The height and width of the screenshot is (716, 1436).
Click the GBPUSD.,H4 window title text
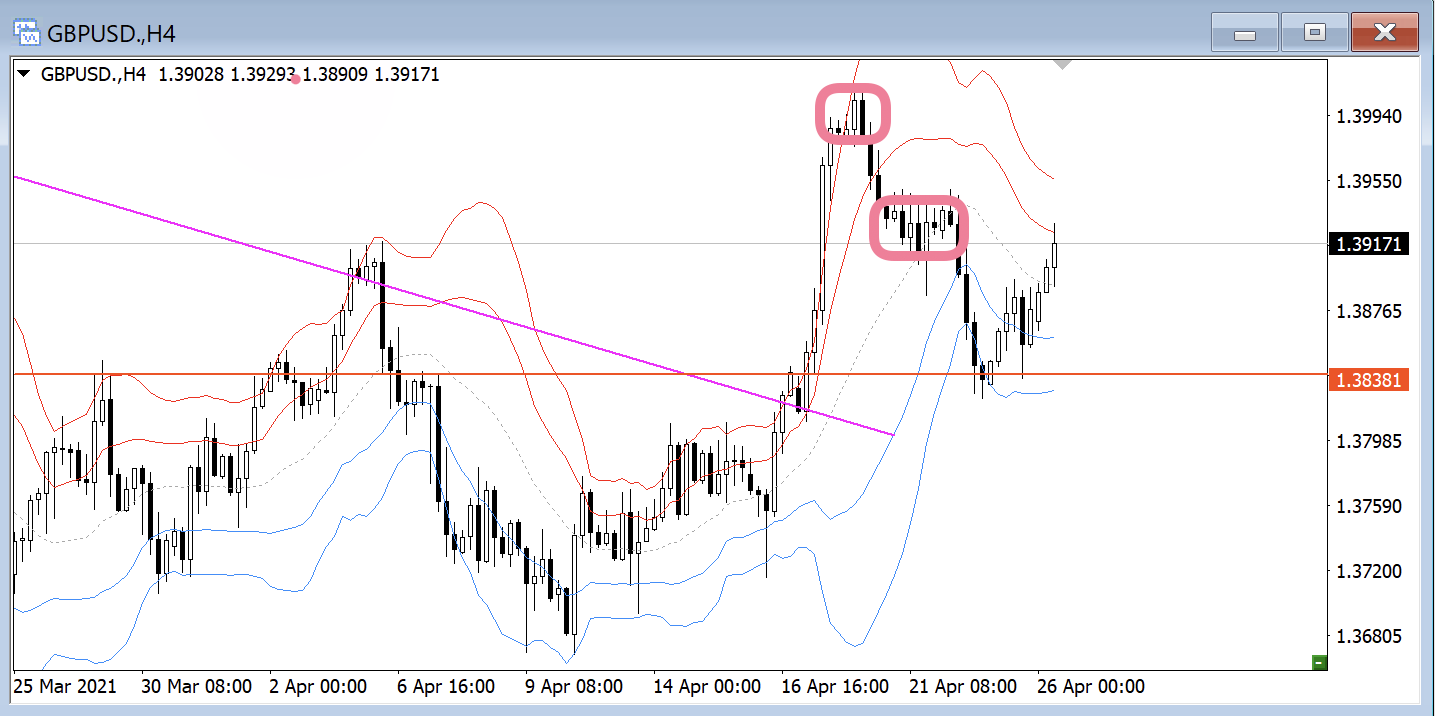[112, 34]
